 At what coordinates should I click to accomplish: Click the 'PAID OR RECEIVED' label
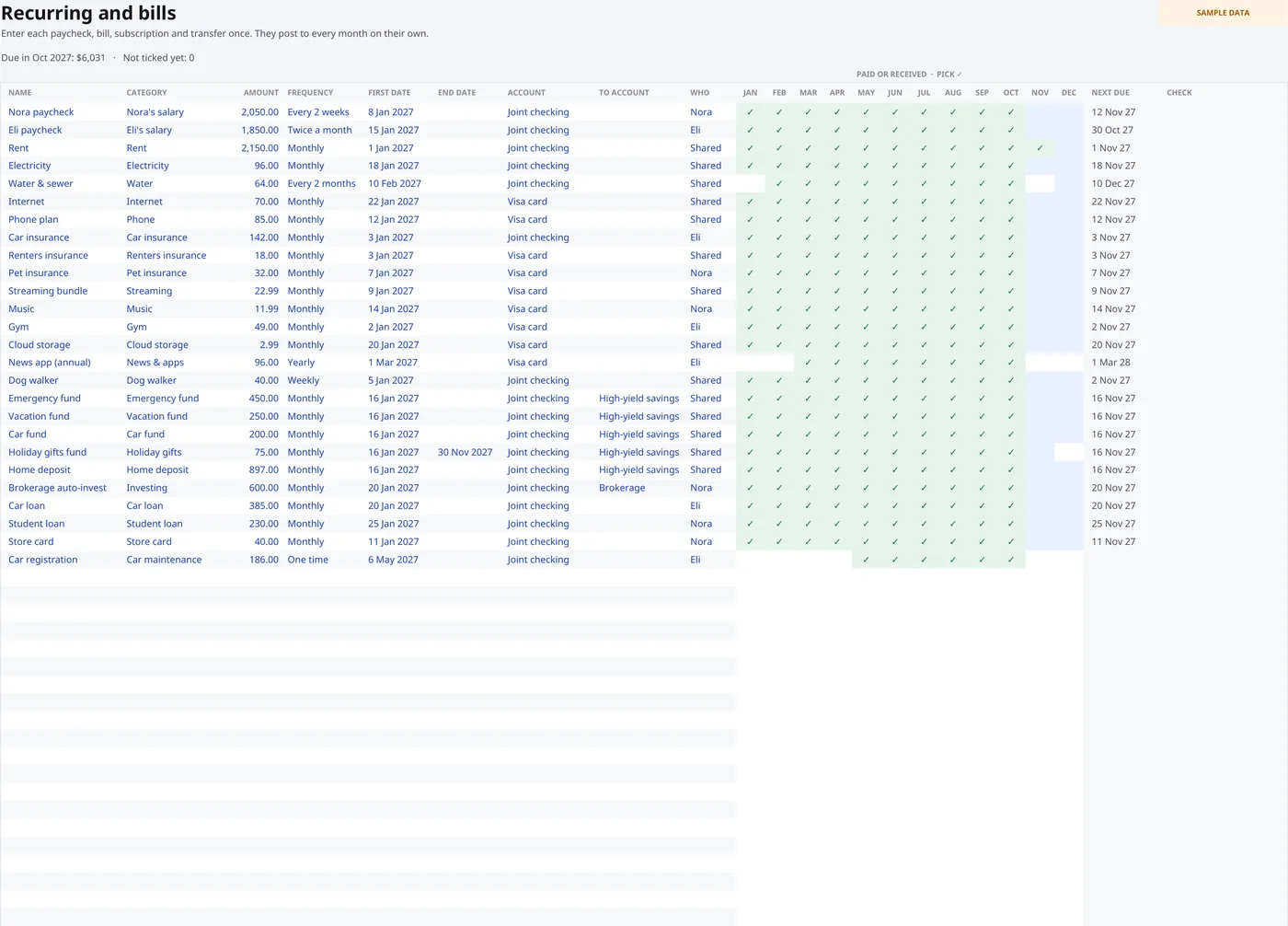click(x=891, y=75)
